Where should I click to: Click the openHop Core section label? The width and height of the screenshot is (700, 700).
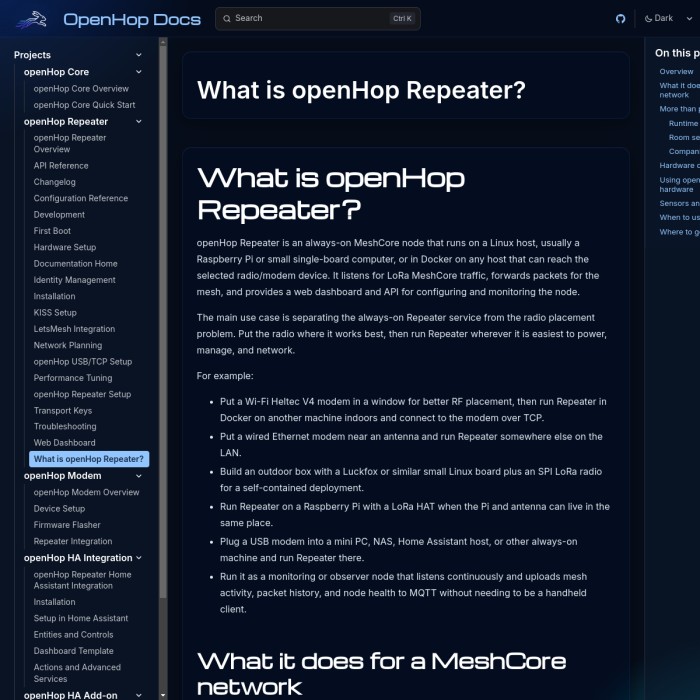(56, 72)
